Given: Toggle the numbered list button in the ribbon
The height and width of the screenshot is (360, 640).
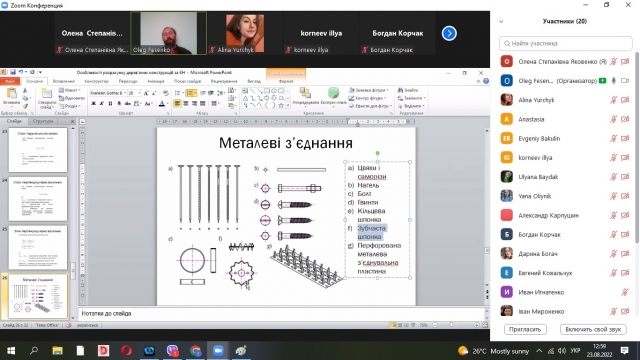Looking at the screenshot, I should click(190, 93).
